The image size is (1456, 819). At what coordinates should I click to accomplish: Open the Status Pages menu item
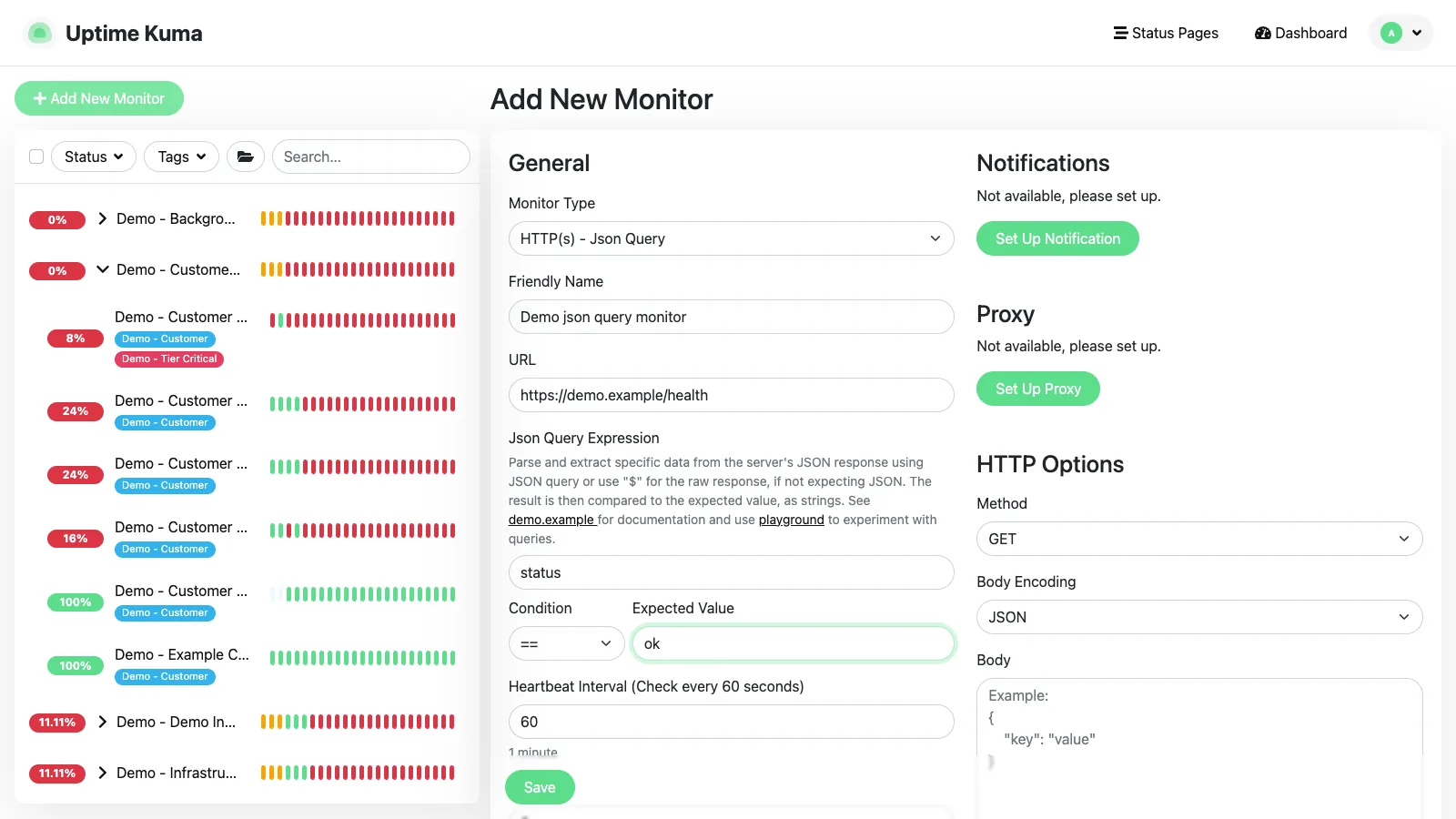(x=1166, y=33)
